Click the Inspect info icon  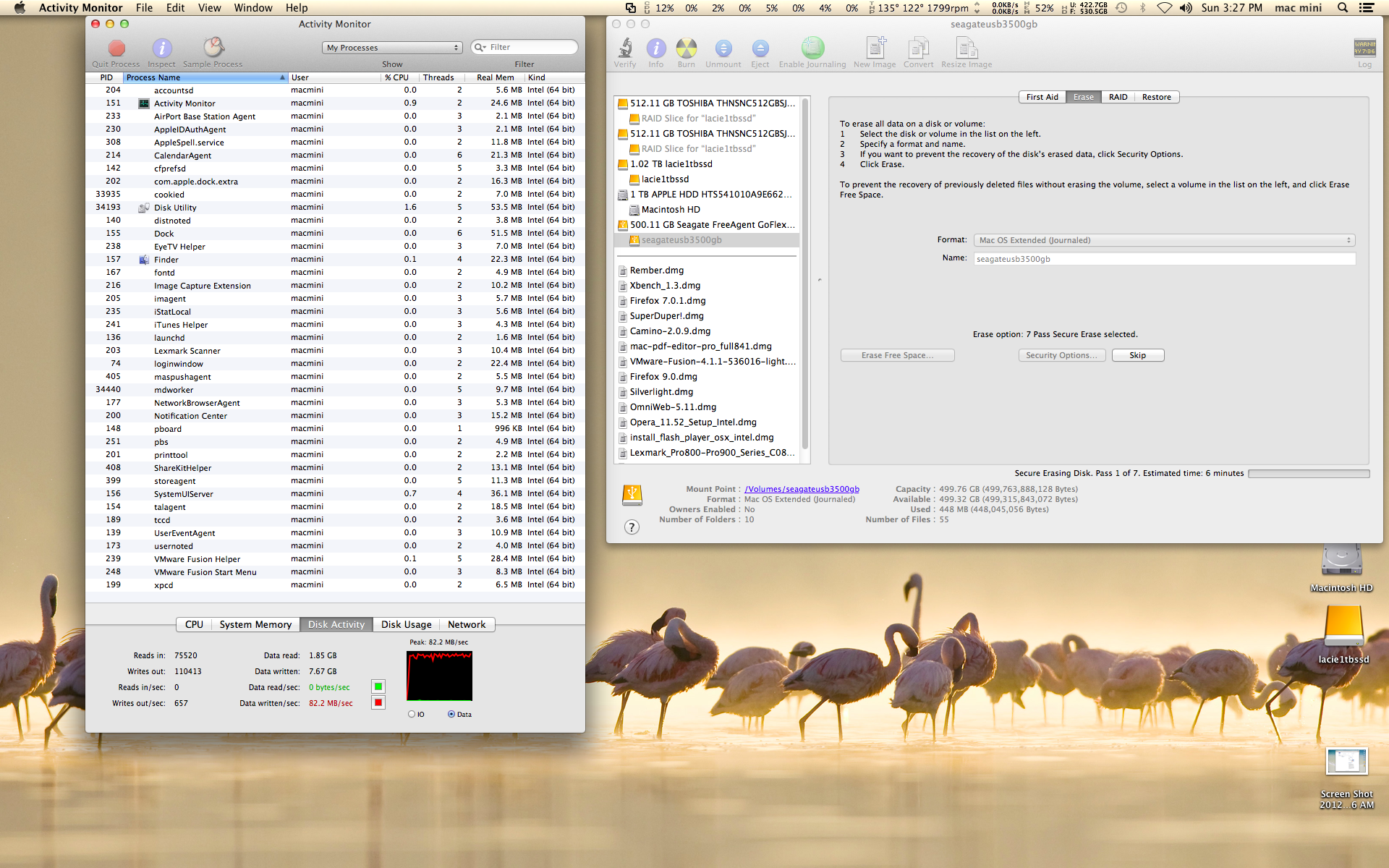tap(161, 48)
